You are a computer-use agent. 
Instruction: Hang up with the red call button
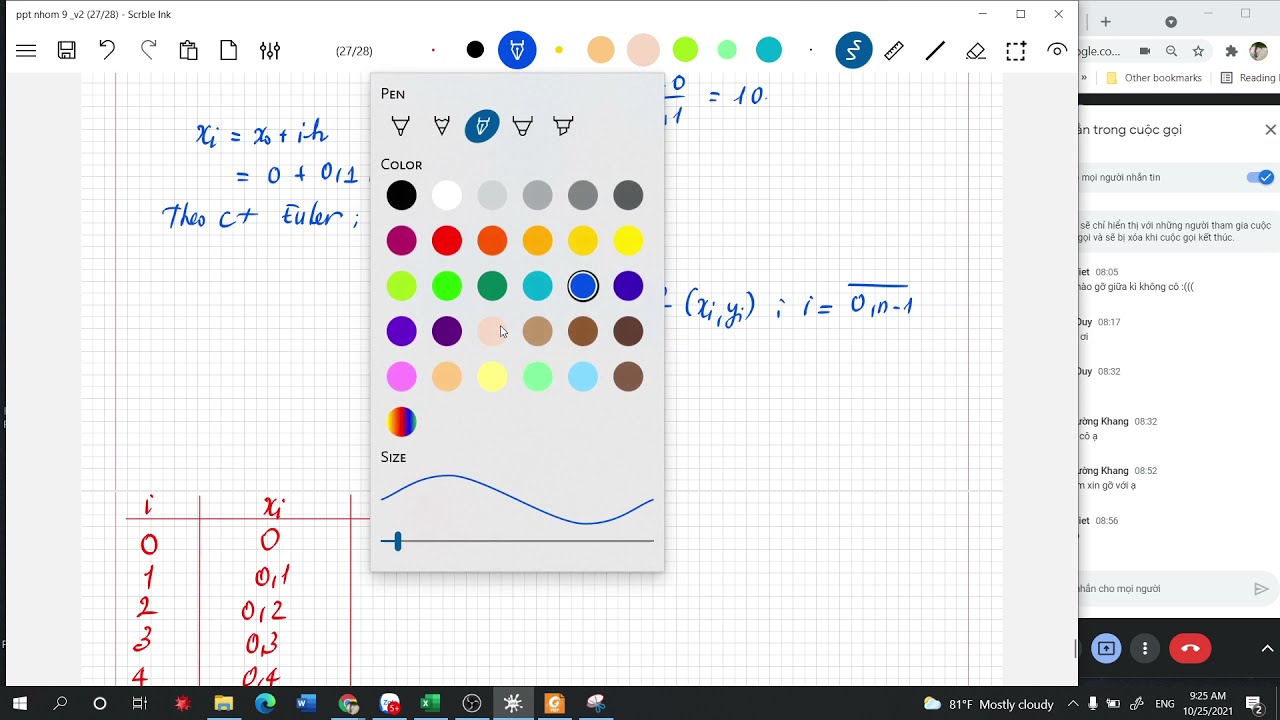pos(1190,648)
